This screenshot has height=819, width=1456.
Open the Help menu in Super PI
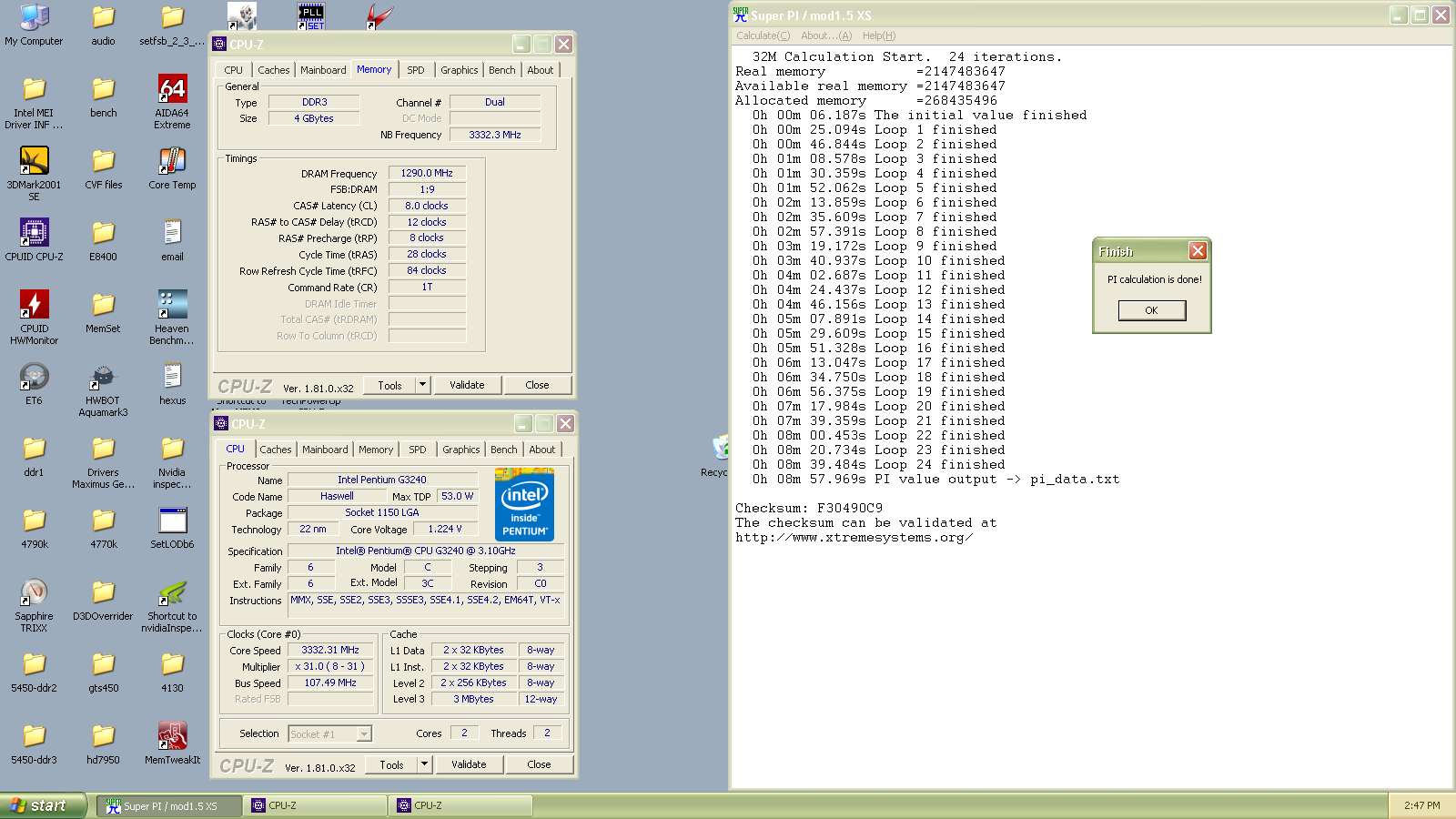[879, 35]
